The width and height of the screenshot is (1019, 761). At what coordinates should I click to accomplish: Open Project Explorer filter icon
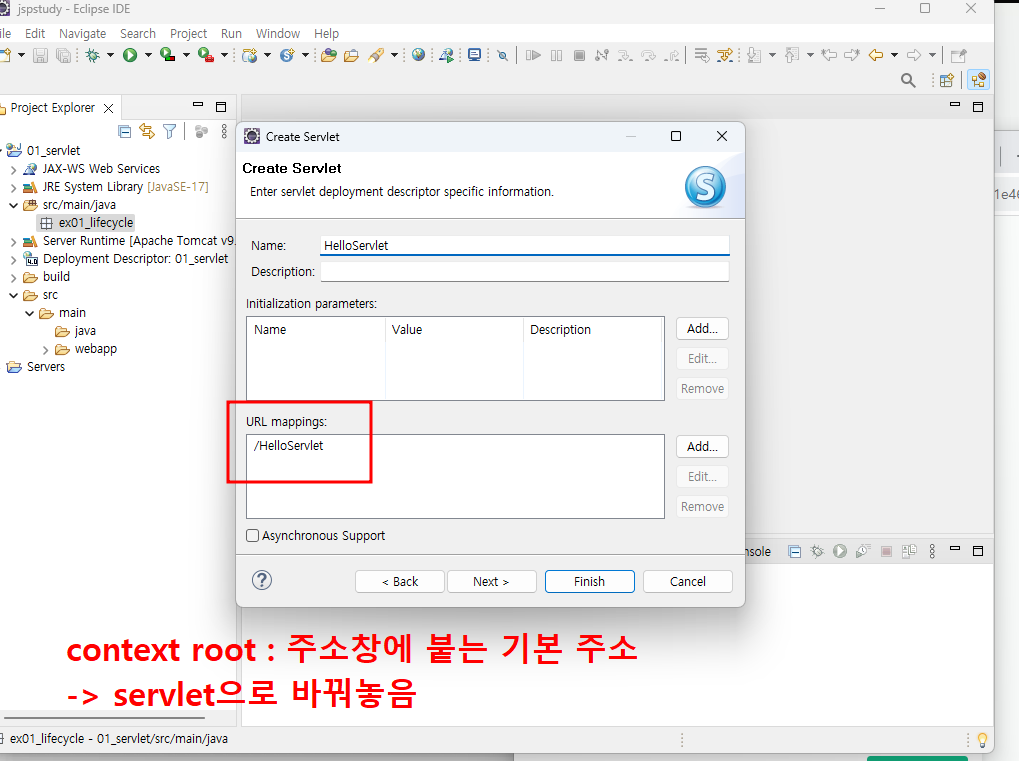[x=170, y=132]
